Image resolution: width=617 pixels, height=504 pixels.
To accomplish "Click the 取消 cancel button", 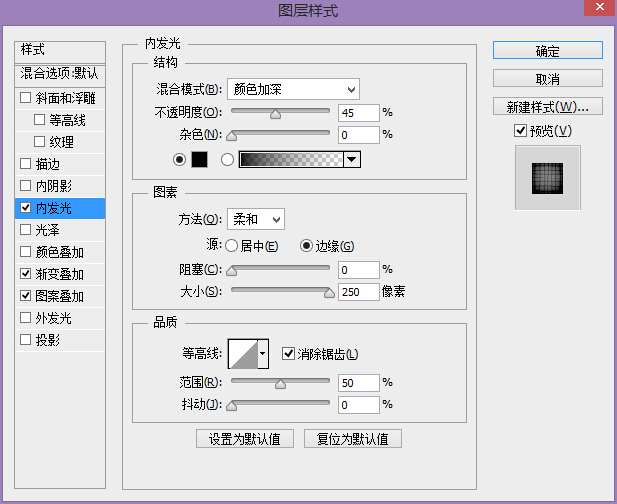I will pyautogui.click(x=548, y=79).
